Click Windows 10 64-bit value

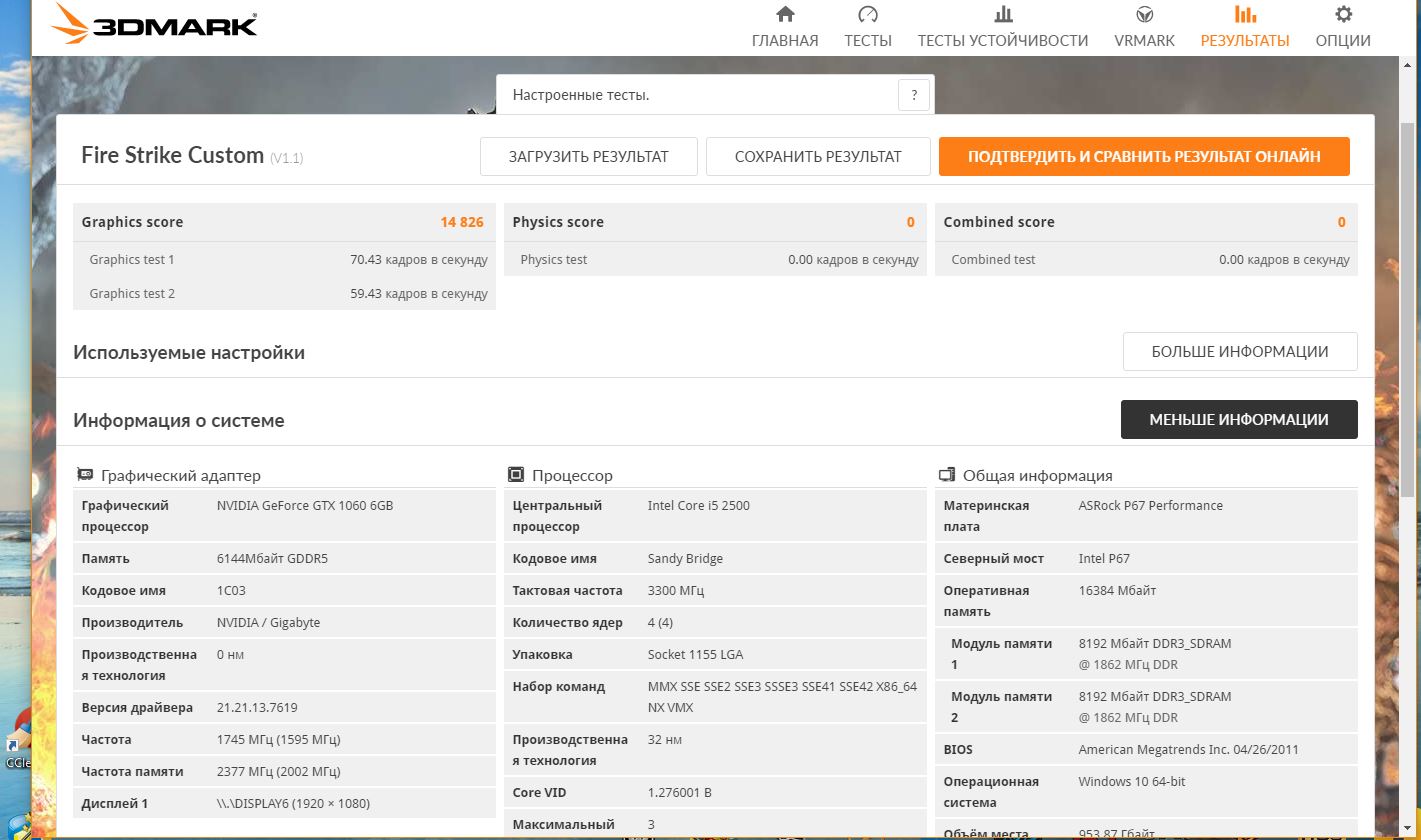pos(1132,781)
